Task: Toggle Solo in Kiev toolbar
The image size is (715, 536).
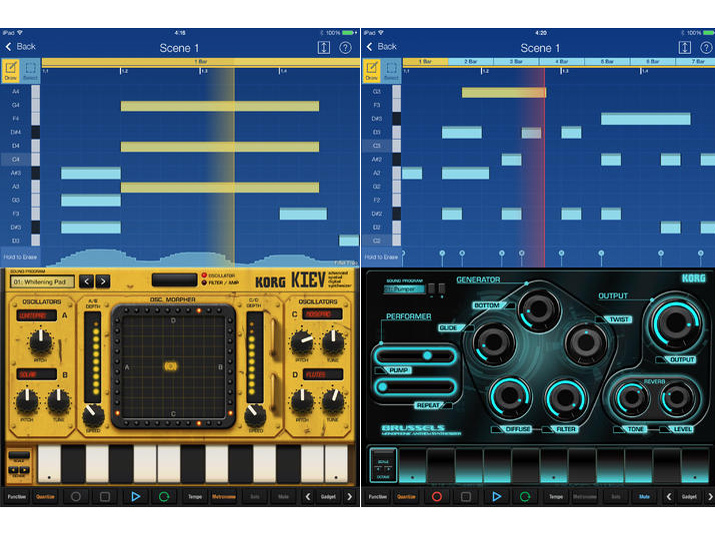Action: [255, 497]
